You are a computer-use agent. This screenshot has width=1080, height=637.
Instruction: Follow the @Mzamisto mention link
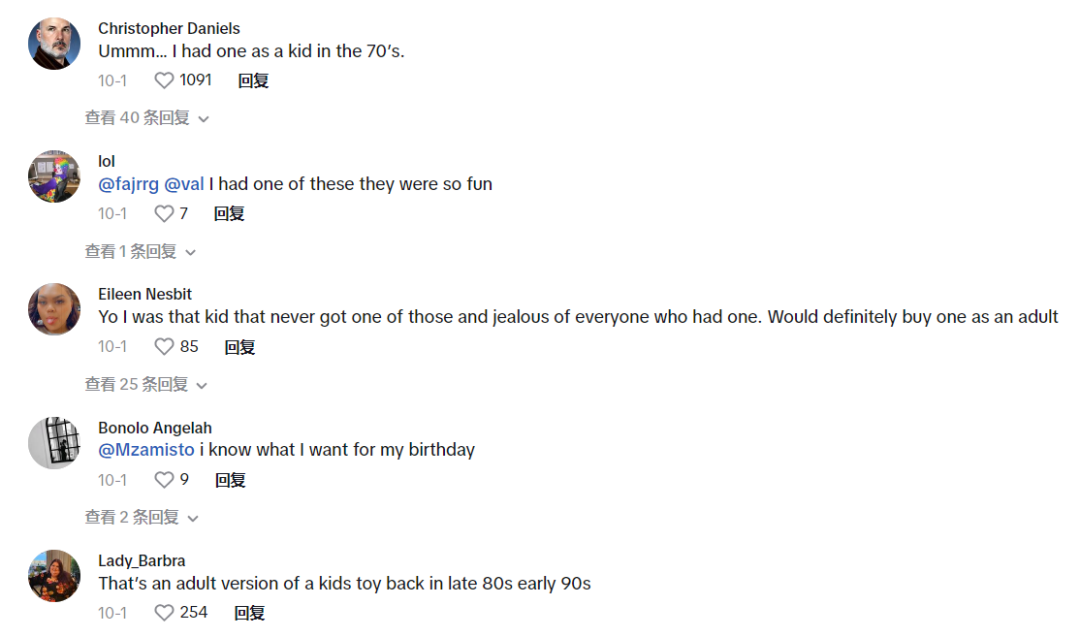(x=146, y=450)
